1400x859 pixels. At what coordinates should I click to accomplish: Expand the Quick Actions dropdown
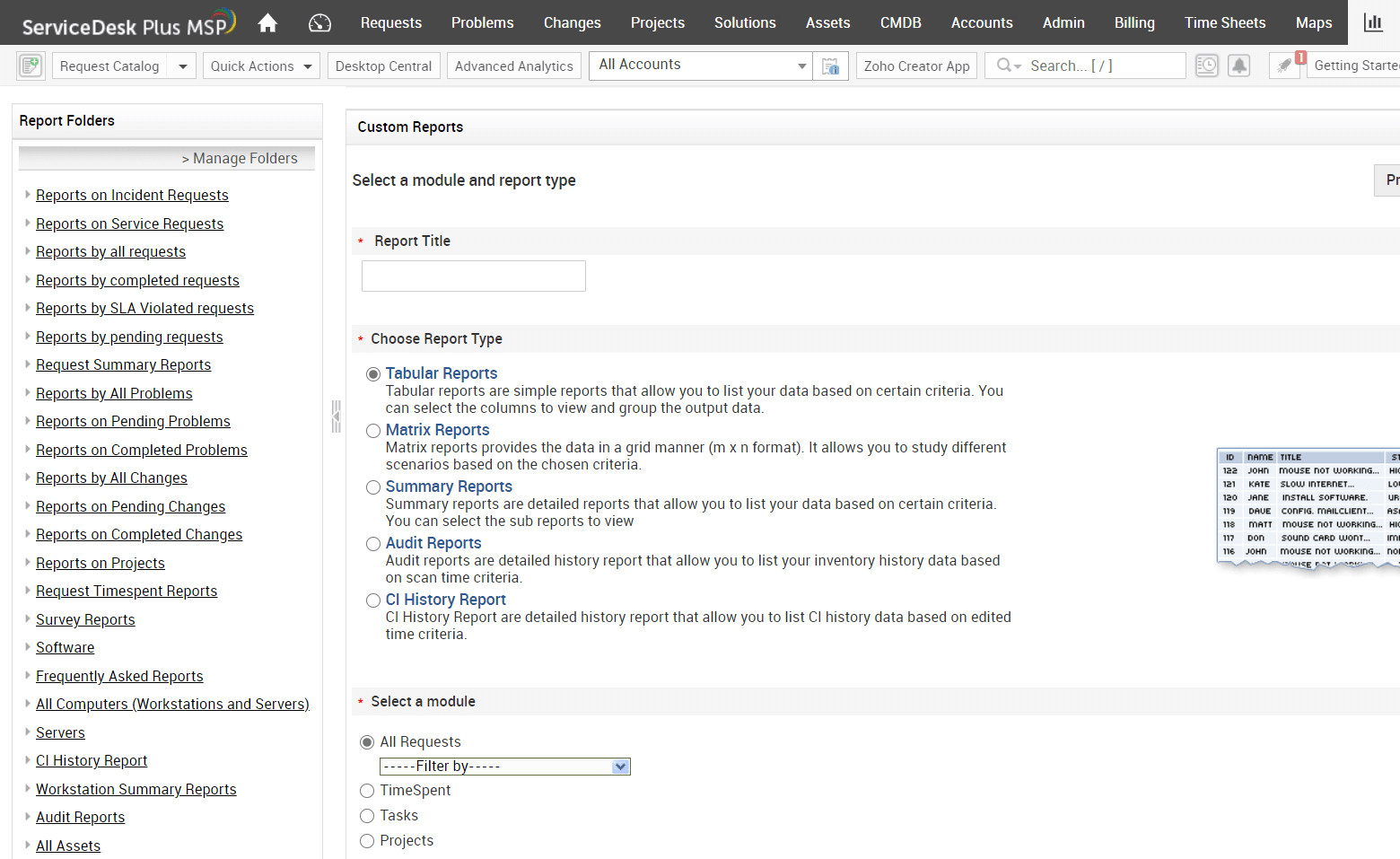261,66
